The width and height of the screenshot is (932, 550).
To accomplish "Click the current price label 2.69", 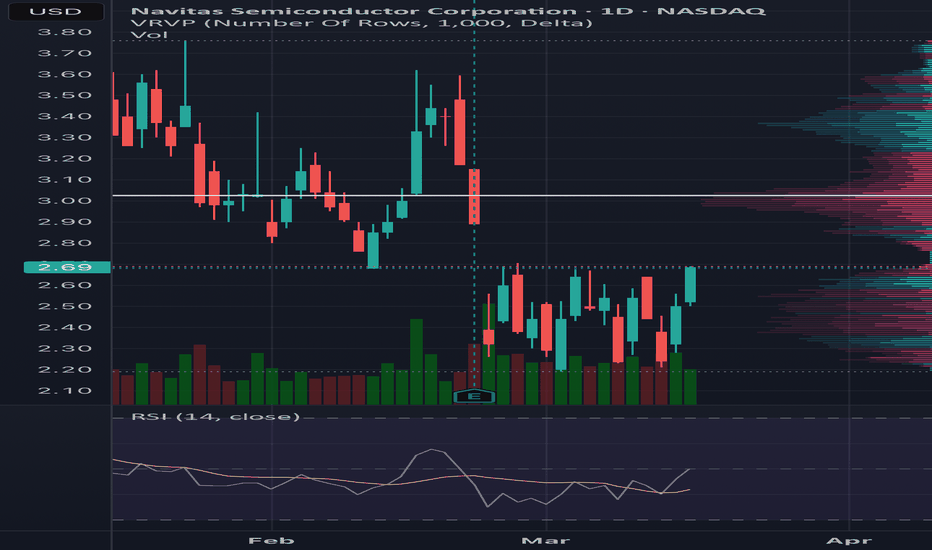I will point(67,267).
